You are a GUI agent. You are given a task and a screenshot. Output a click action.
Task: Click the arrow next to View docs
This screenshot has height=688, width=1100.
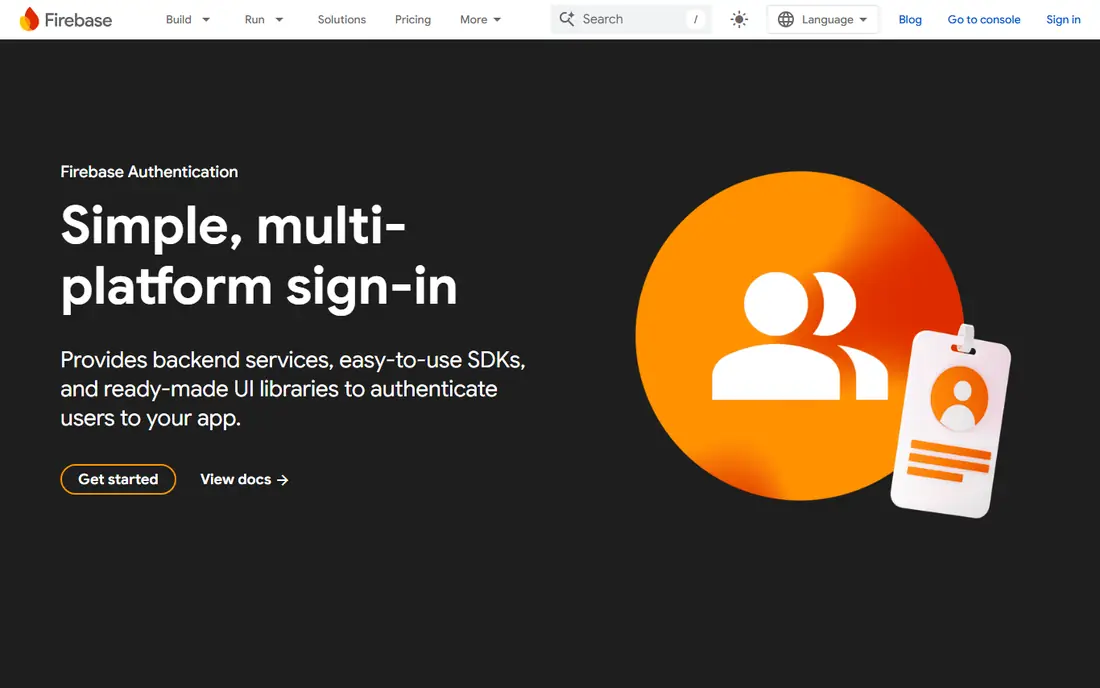click(283, 480)
